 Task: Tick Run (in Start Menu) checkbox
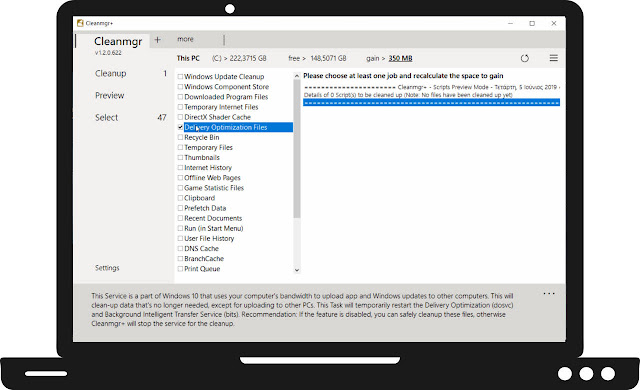[180, 228]
